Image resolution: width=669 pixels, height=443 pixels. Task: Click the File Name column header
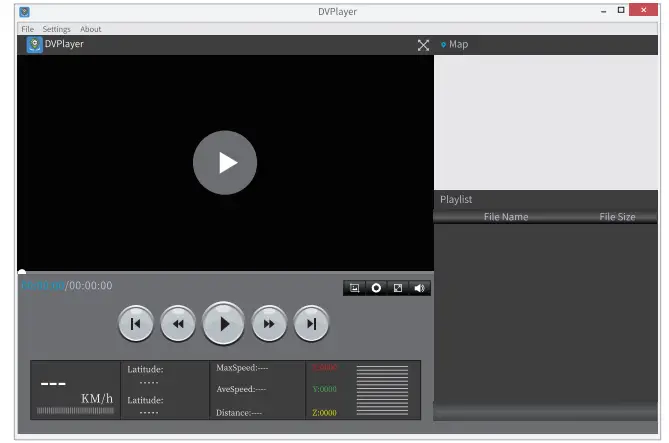click(x=506, y=217)
